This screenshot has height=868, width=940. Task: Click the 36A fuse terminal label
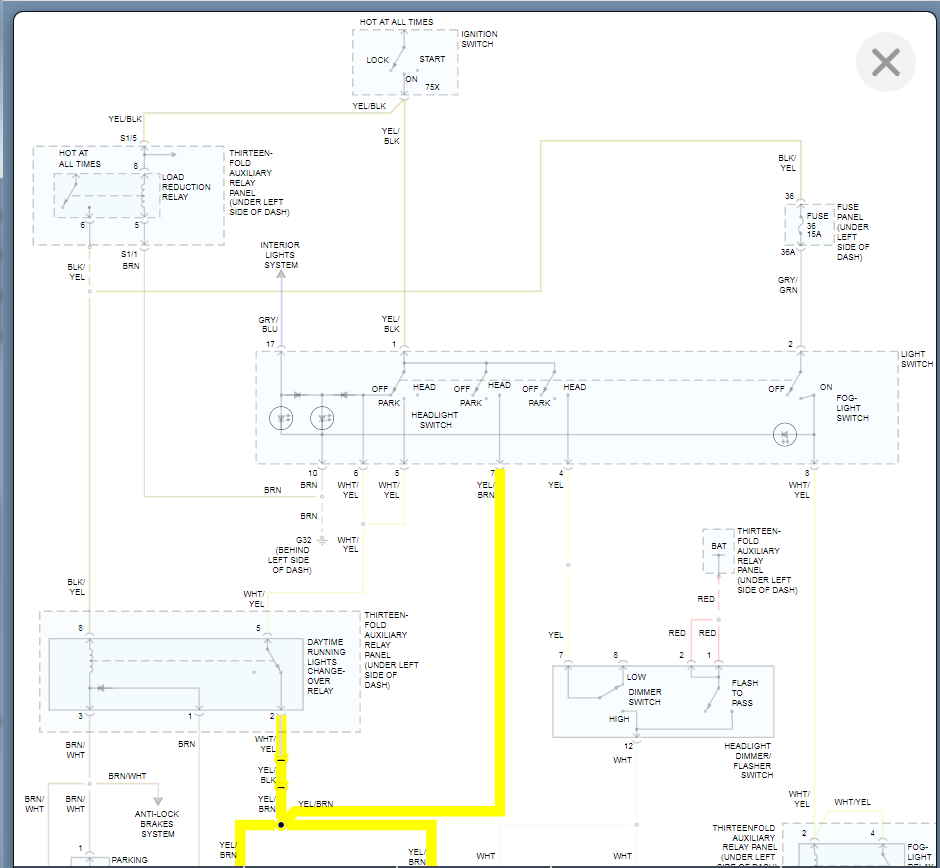pyautogui.click(x=788, y=252)
